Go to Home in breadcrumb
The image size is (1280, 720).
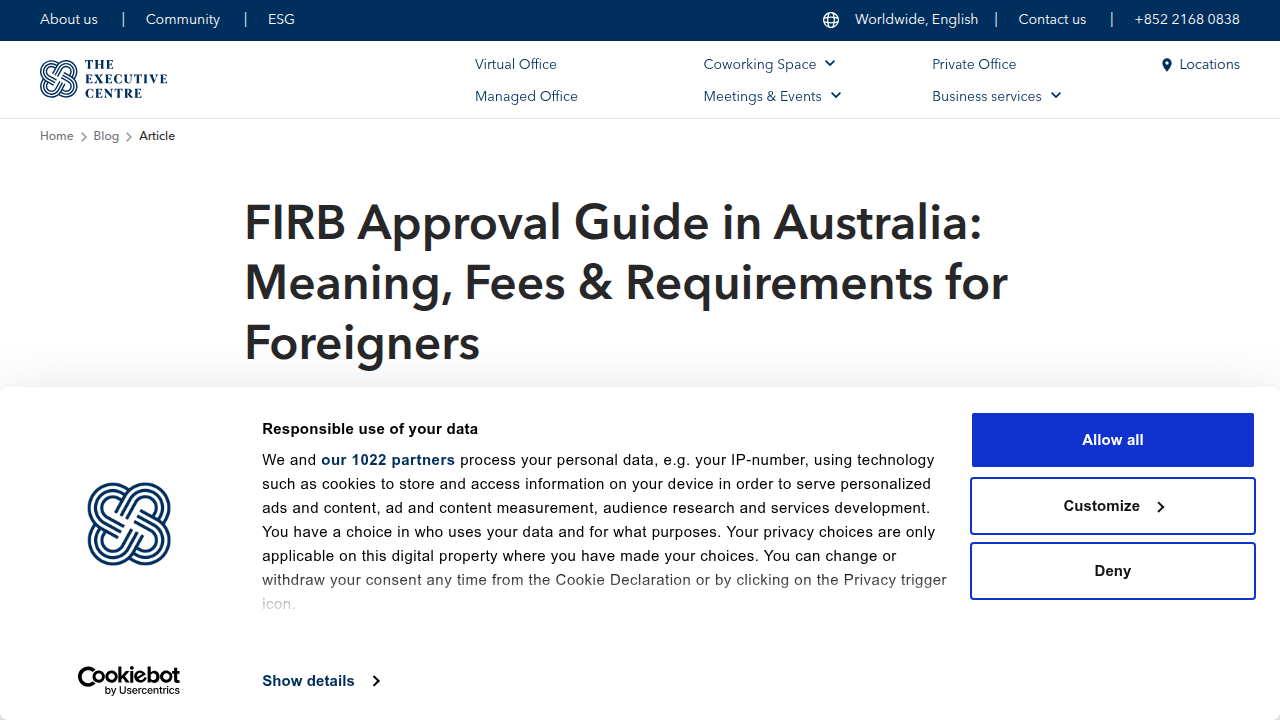pyautogui.click(x=57, y=136)
